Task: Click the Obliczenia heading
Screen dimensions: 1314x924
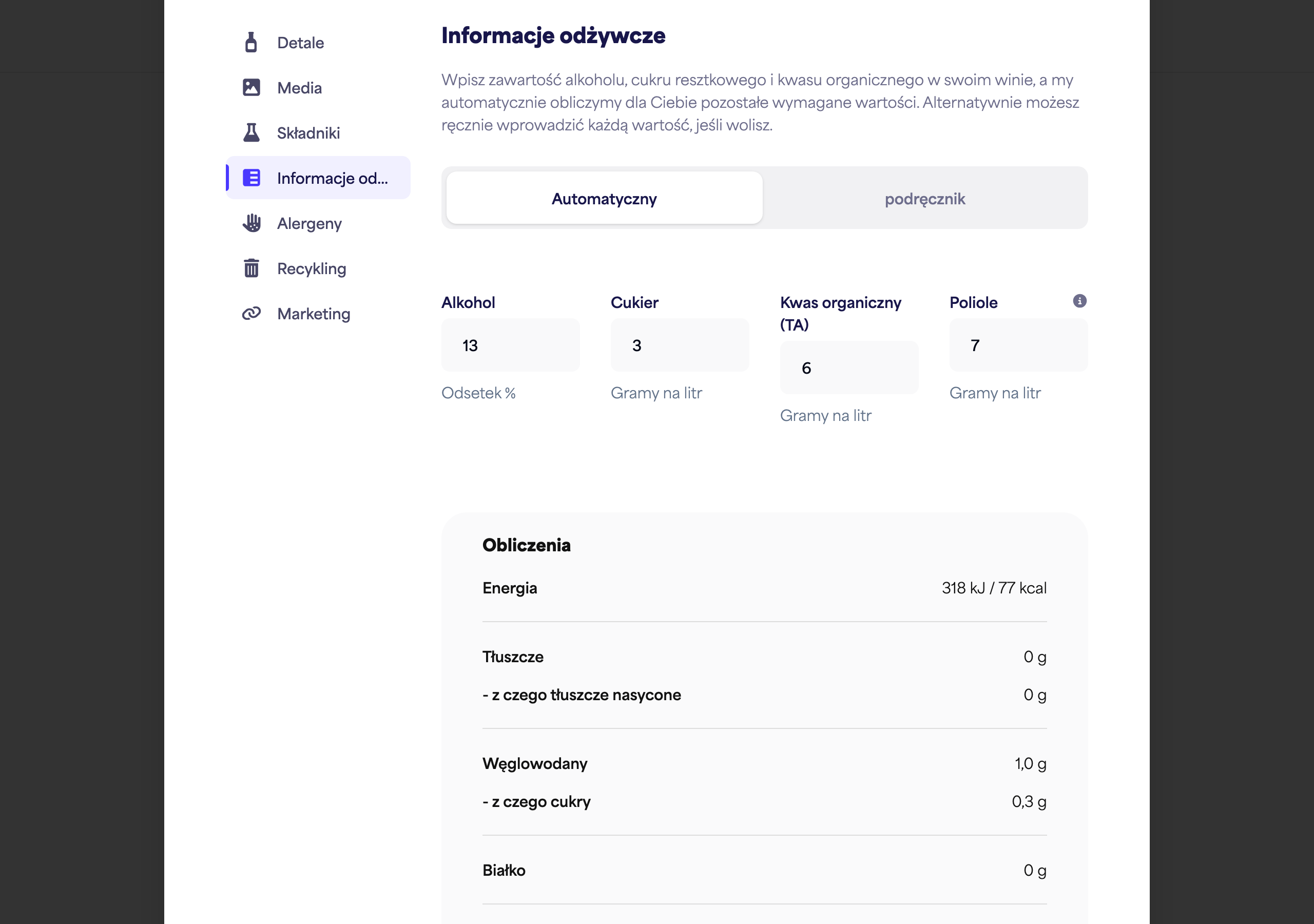Action: [x=527, y=545]
